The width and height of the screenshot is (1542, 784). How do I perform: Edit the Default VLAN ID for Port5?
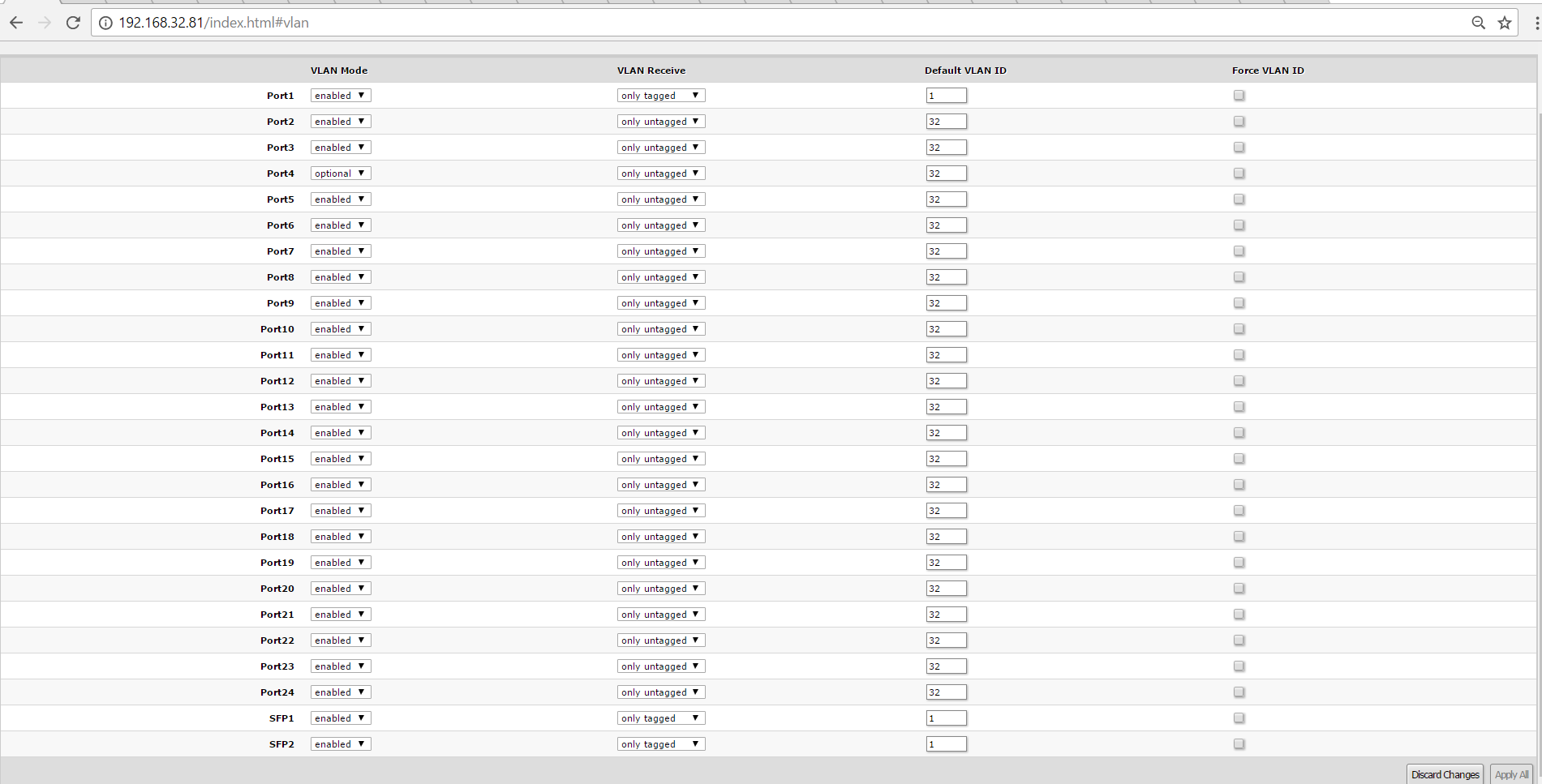pos(946,199)
